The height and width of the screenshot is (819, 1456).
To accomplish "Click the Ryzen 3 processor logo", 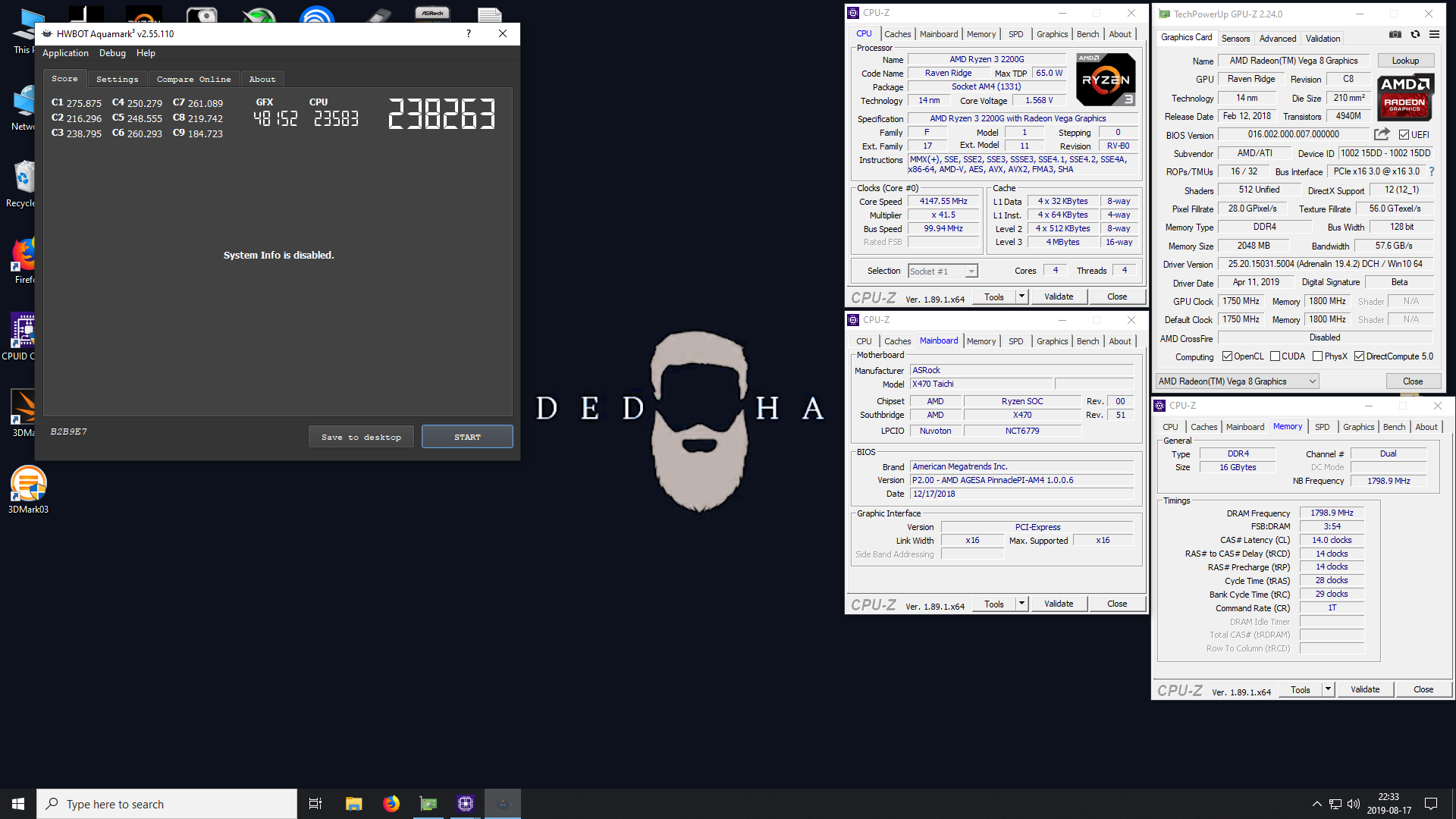I will click(x=1106, y=80).
